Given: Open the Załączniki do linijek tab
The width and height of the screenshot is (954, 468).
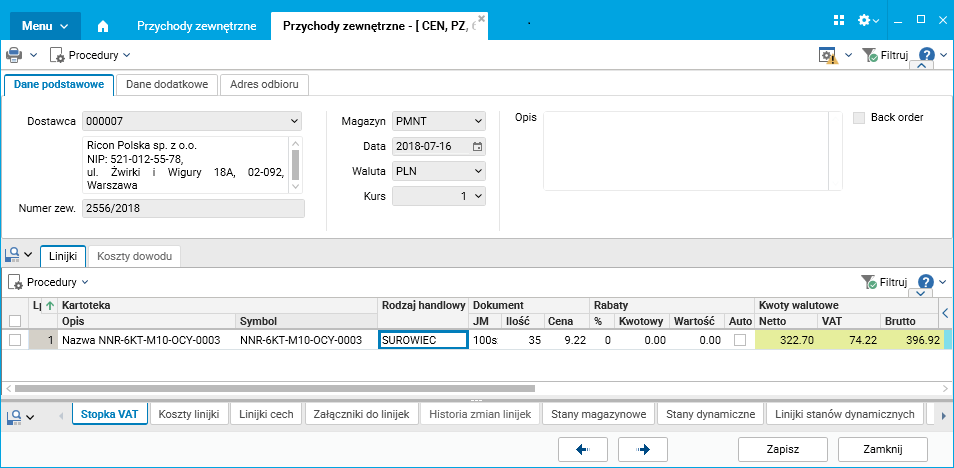Looking at the screenshot, I should coord(361,414).
